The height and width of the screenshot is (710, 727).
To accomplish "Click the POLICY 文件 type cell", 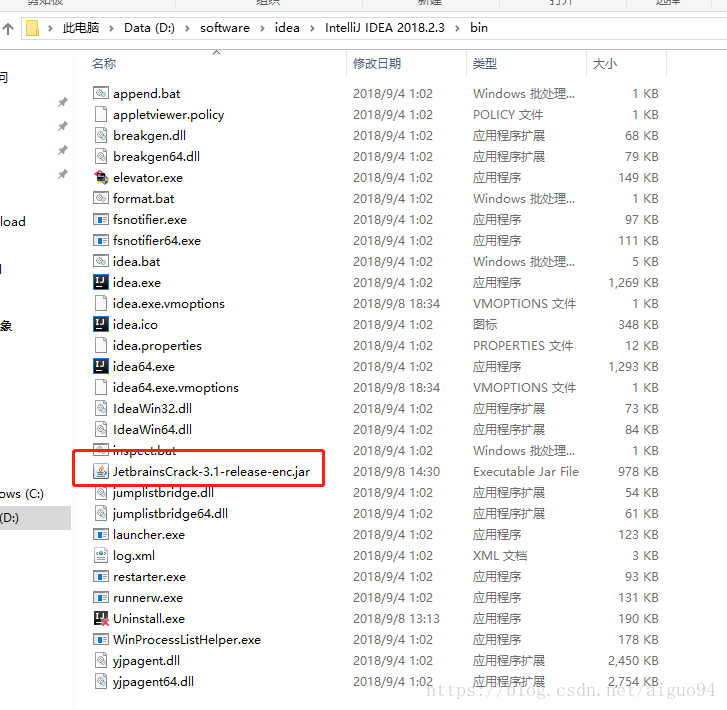I will coord(508,114).
